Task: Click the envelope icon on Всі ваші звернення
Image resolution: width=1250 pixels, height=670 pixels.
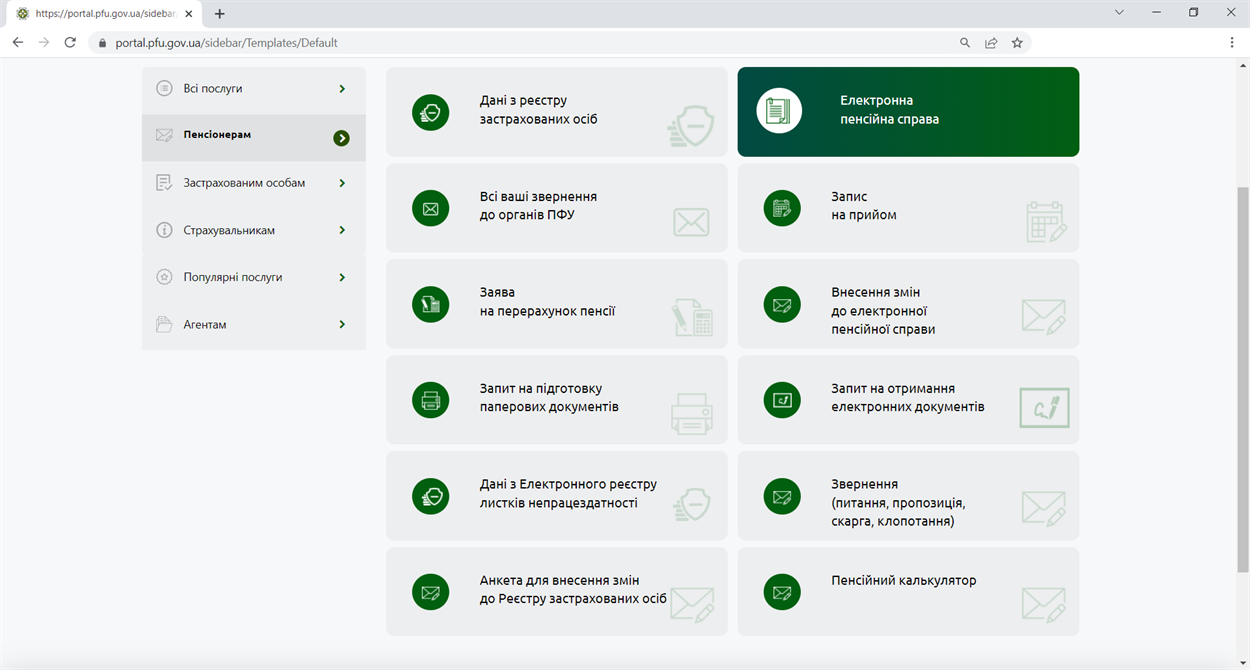Action: (x=431, y=208)
